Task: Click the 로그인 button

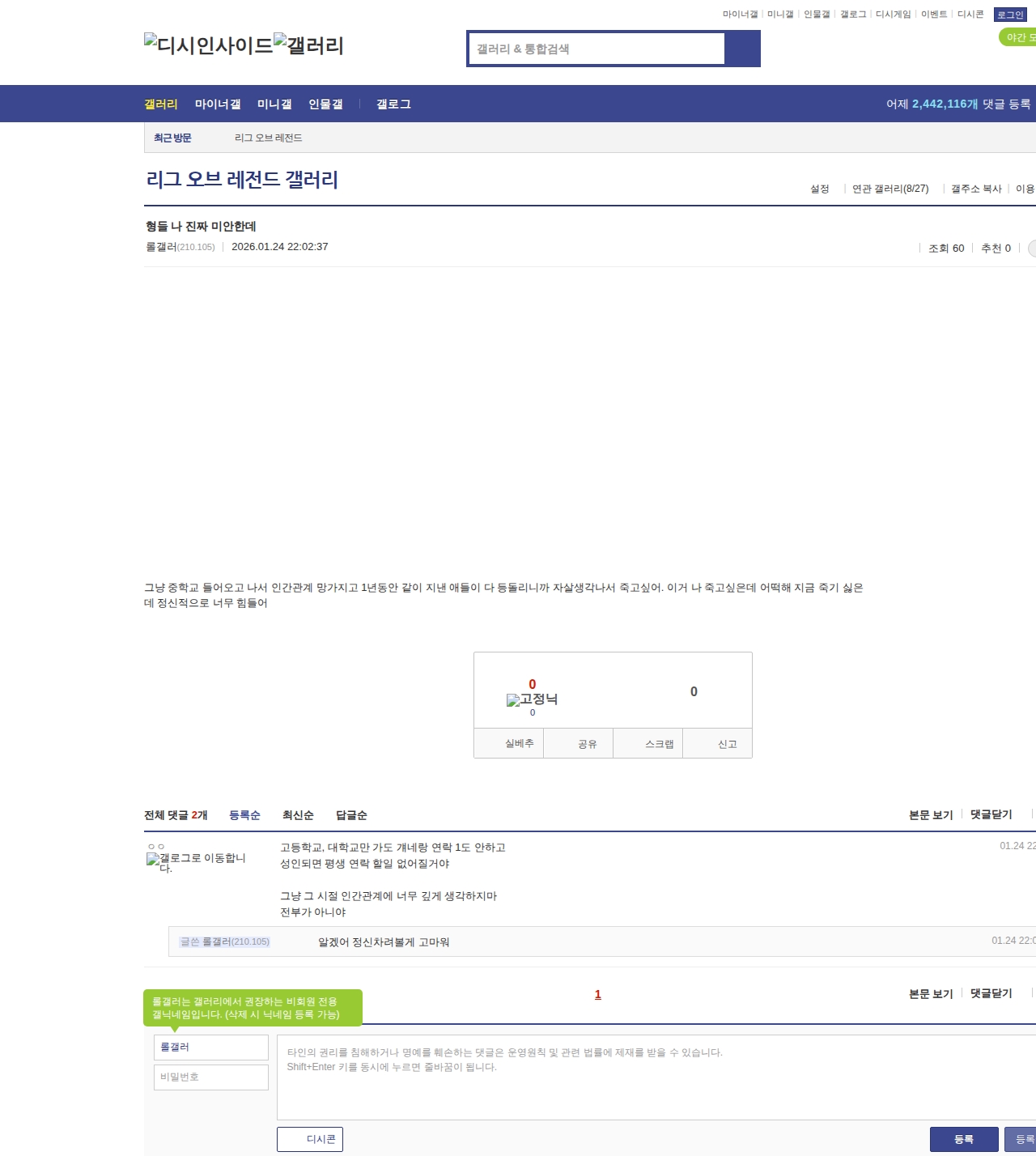Action: [x=1010, y=15]
